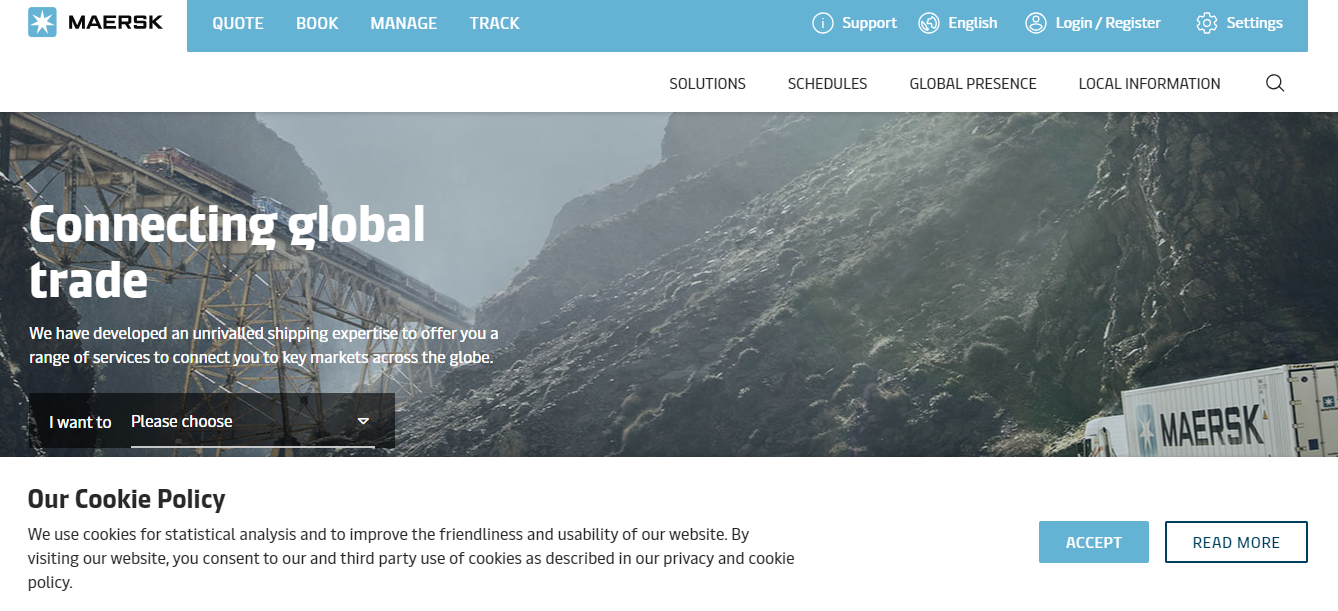Go to the MANAGE tab
The height and width of the screenshot is (611, 1338).
tap(404, 23)
